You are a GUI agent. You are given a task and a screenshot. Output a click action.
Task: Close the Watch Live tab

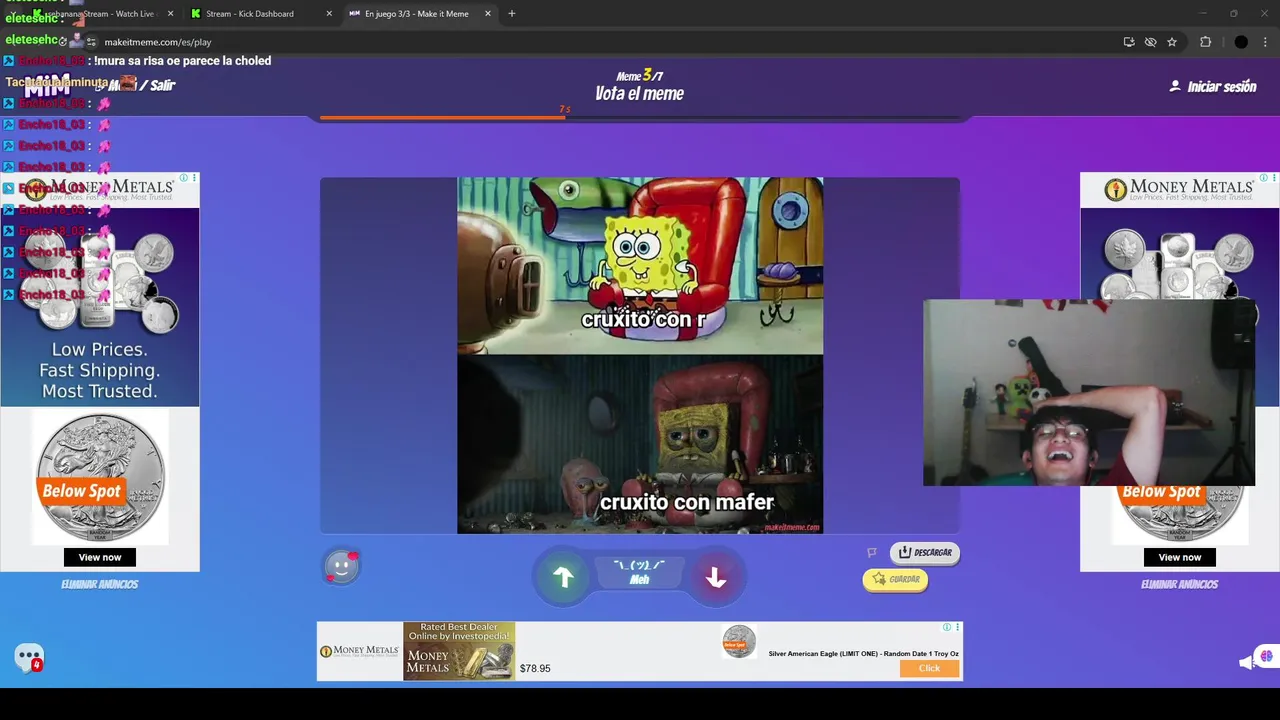click(x=170, y=14)
